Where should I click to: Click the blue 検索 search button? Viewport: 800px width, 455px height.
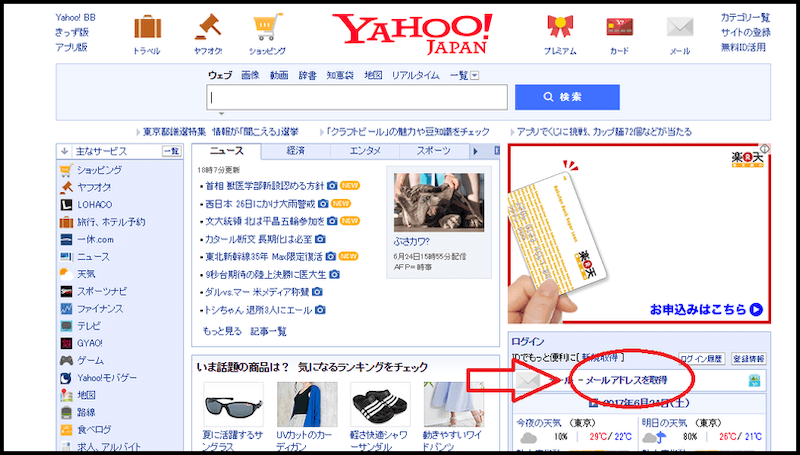point(567,97)
